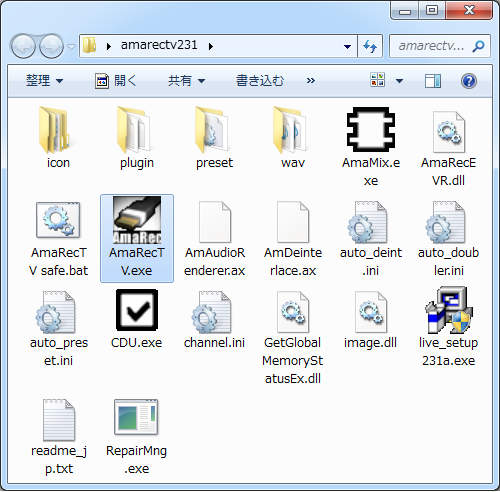Refresh the folder view
This screenshot has height=492, width=500.
(370, 46)
